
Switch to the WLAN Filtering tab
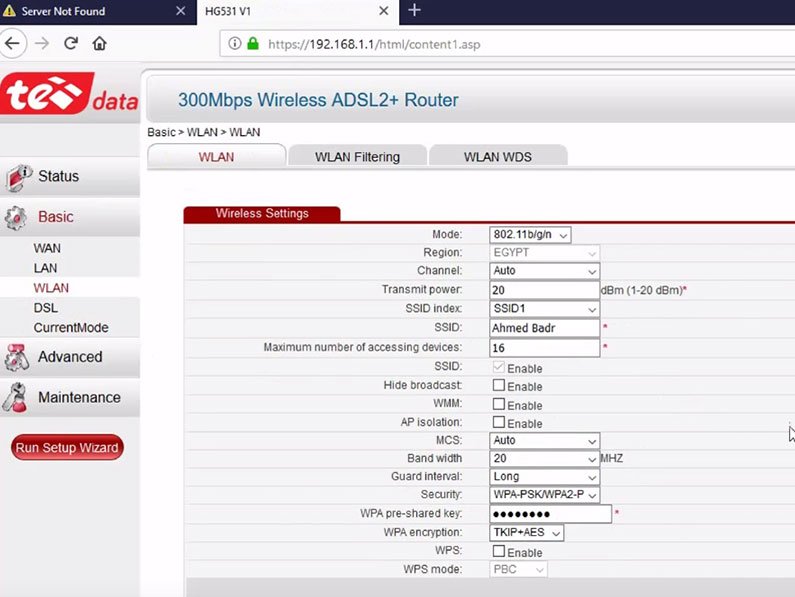(357, 157)
